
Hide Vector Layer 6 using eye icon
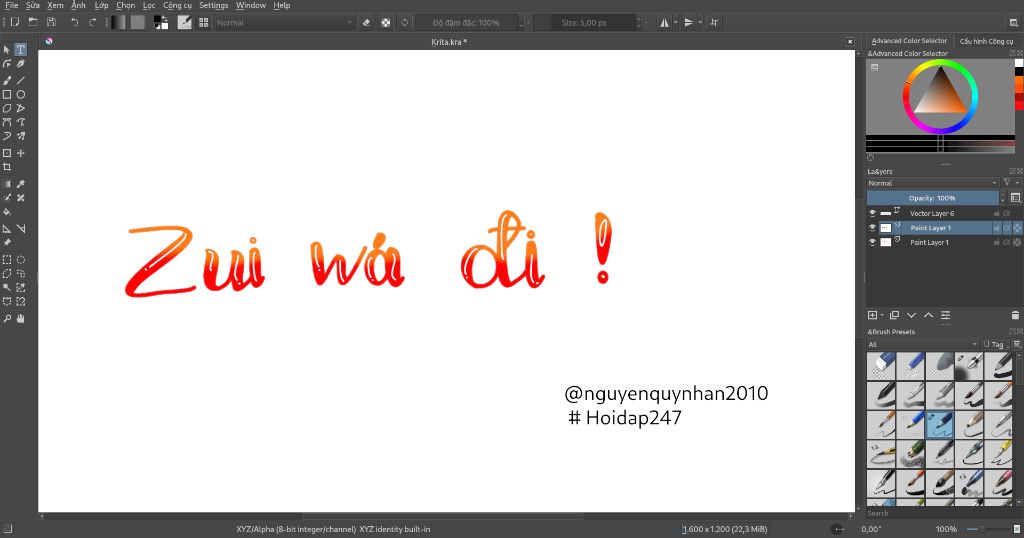tap(872, 214)
